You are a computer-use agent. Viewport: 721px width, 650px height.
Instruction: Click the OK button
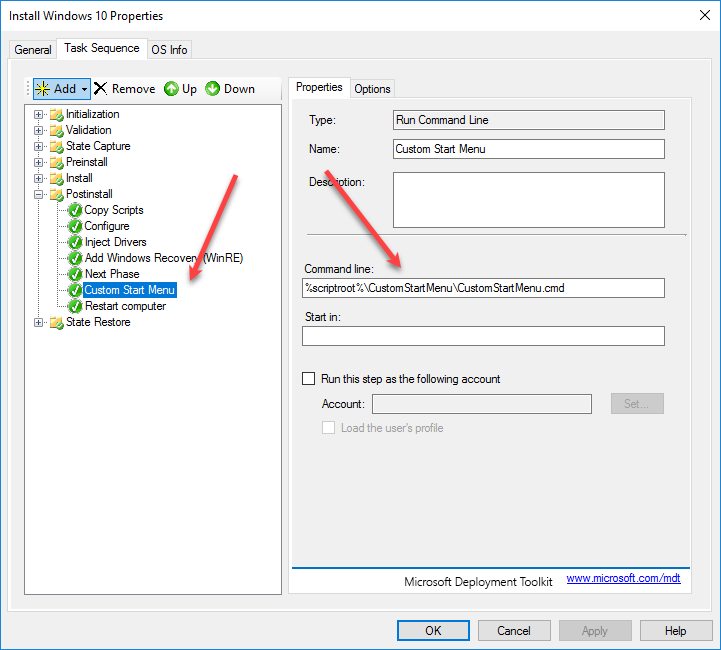pos(433,631)
